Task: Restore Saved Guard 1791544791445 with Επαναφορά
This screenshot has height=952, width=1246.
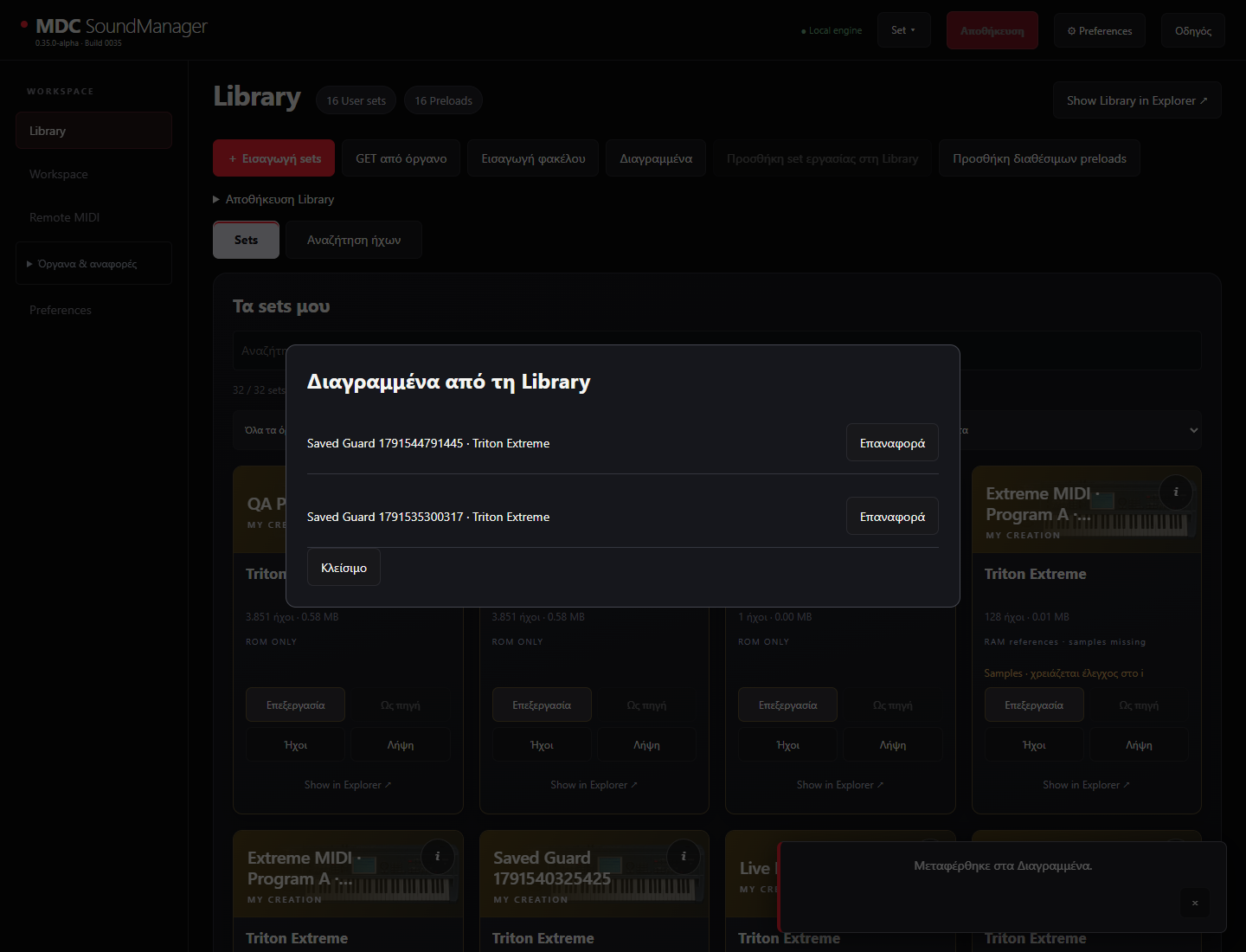Action: 892,443
